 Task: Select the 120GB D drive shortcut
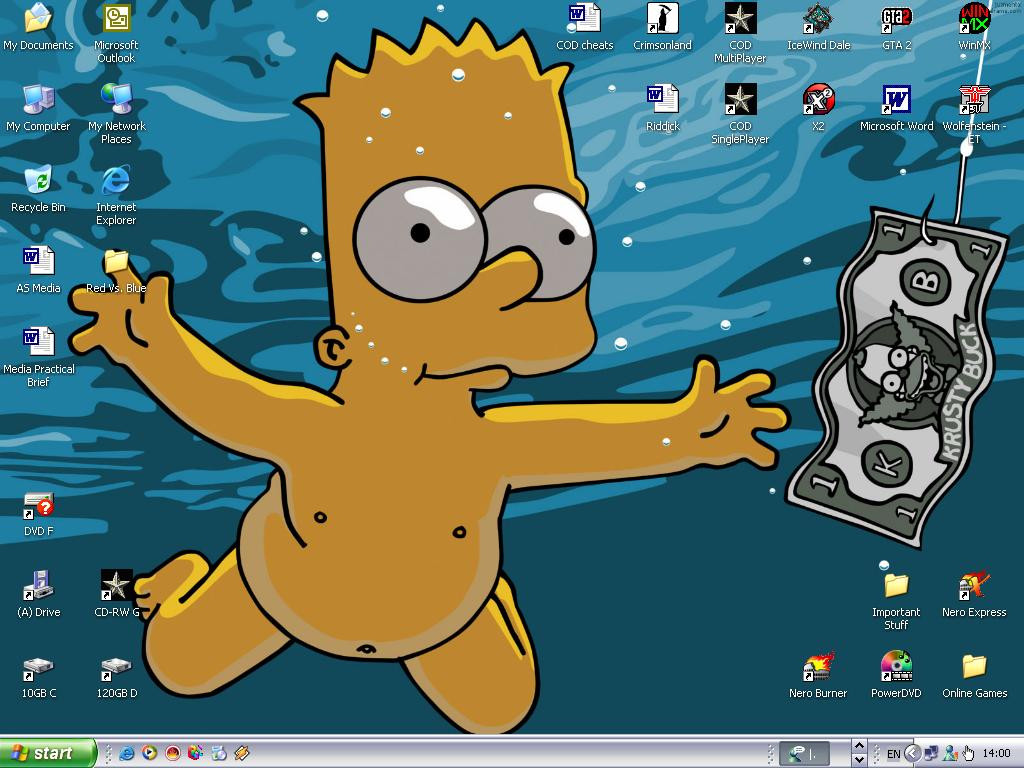pyautogui.click(x=116, y=677)
